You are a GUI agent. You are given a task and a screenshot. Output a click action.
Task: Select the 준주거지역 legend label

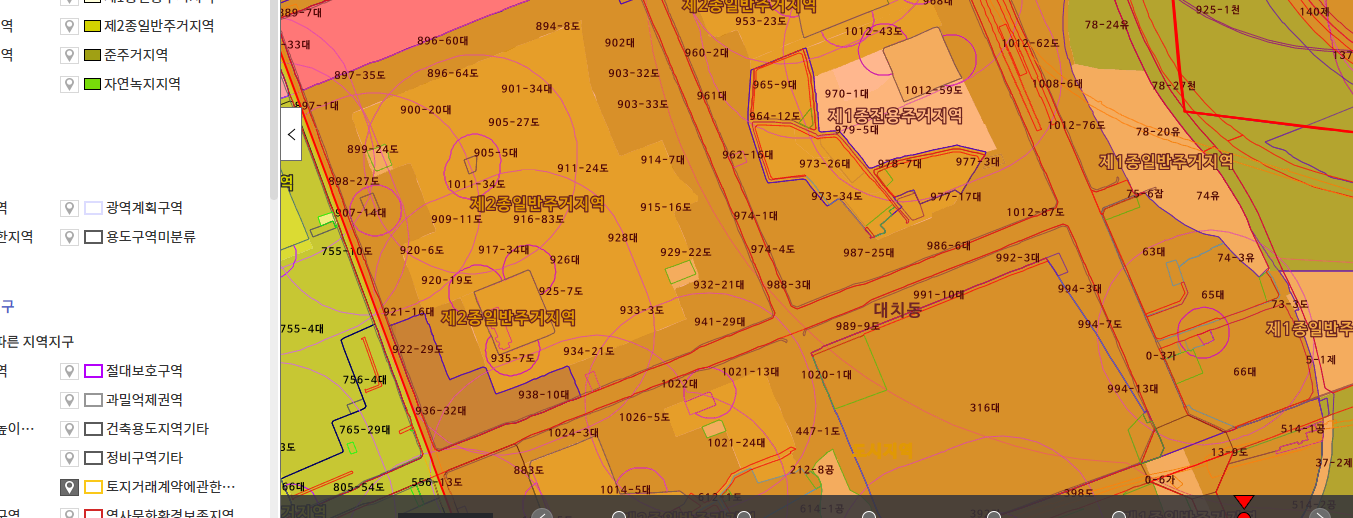136,56
